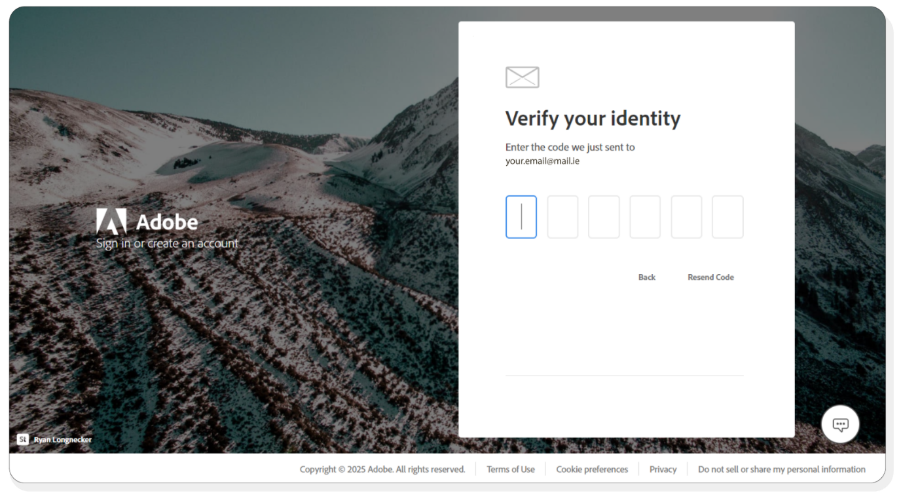This screenshot has height=498, width=900.
Task: Open the Privacy link
Action: click(663, 469)
